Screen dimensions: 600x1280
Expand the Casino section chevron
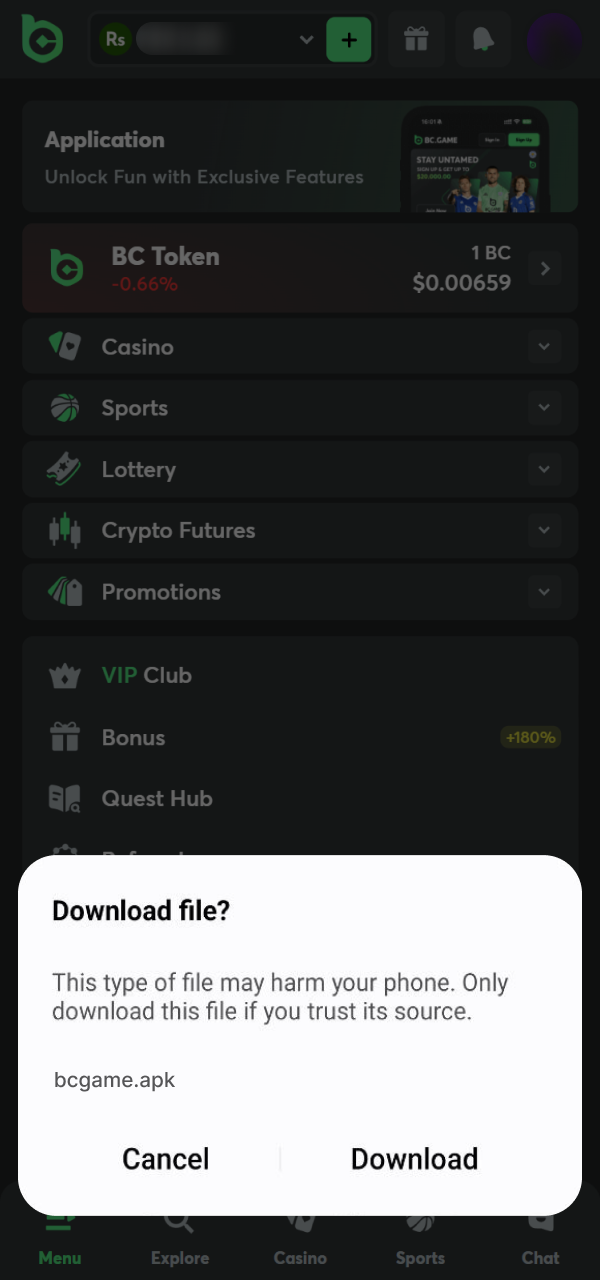point(545,346)
